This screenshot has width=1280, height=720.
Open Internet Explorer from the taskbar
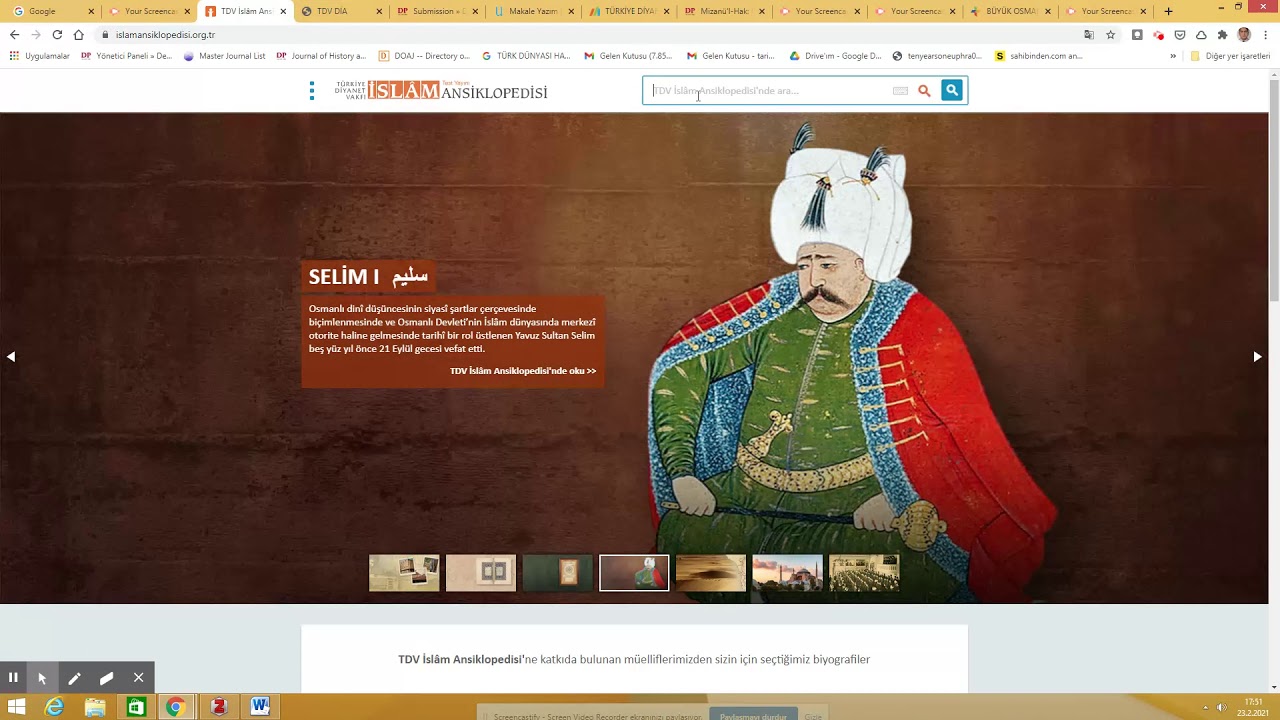tap(55, 707)
